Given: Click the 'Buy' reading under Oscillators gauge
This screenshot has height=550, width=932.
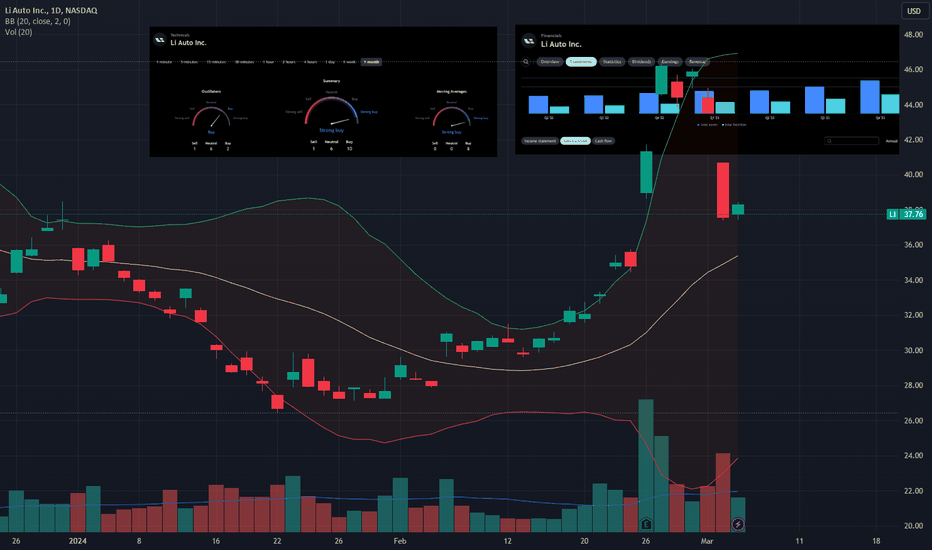Looking at the screenshot, I should click(x=211, y=132).
